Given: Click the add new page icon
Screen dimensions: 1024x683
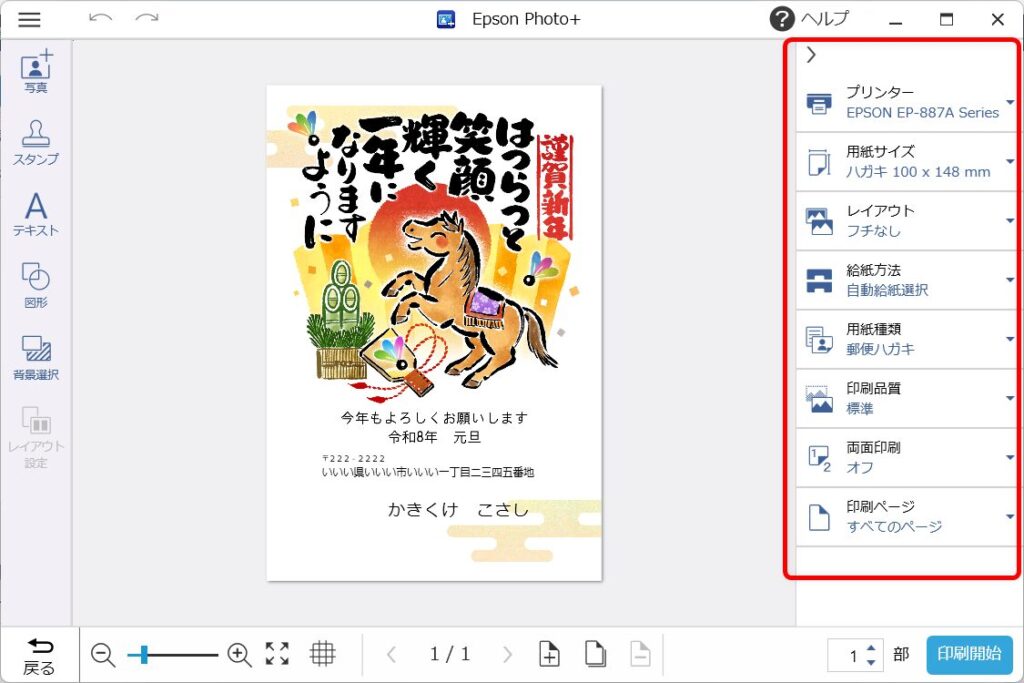Looking at the screenshot, I should pos(549,654).
